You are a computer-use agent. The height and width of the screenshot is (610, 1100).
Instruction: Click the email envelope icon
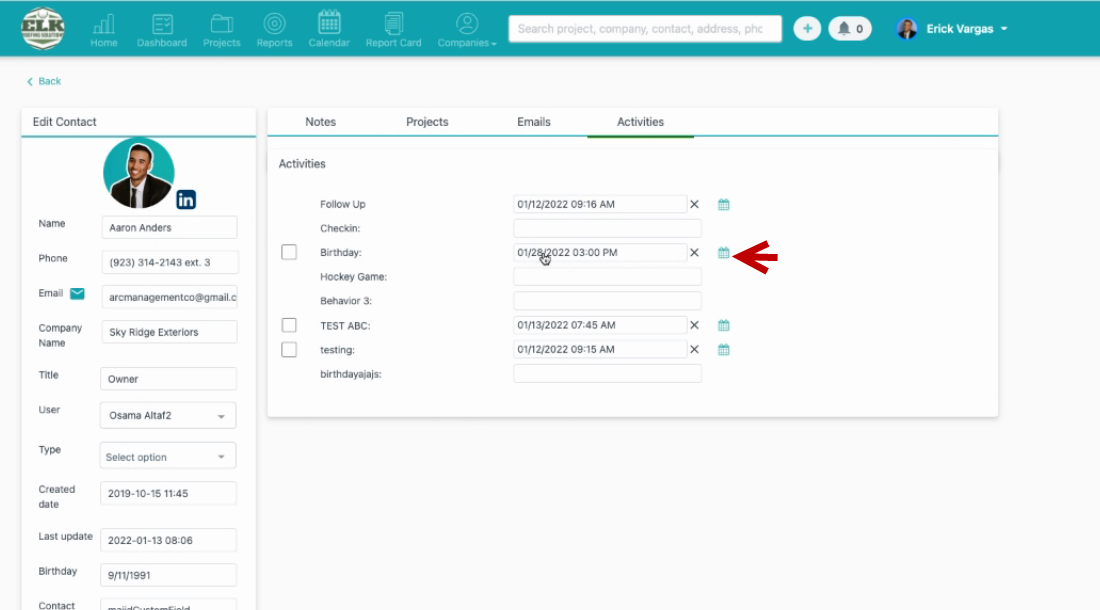77,294
